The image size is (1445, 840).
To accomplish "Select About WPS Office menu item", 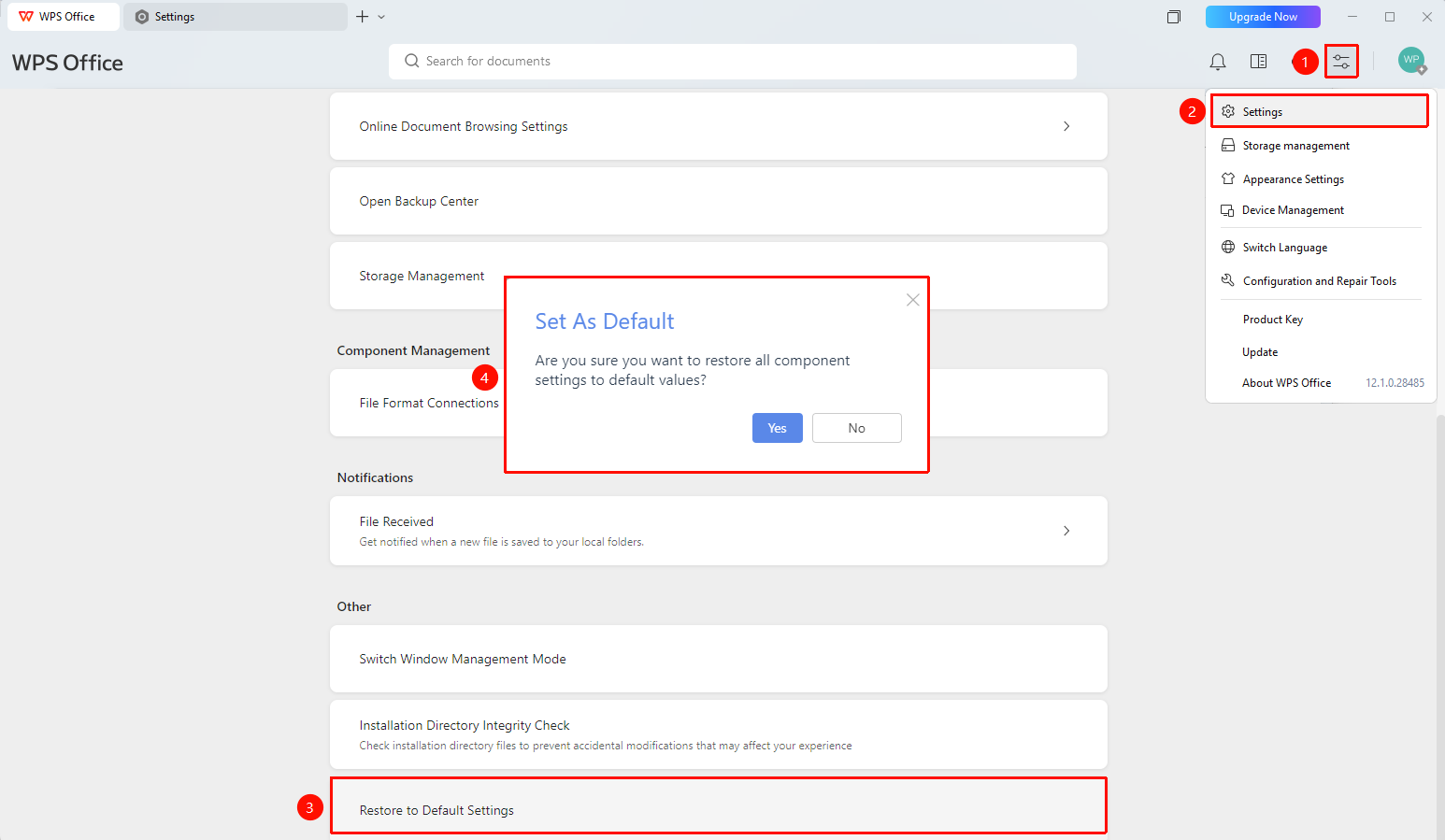I will click(1286, 383).
